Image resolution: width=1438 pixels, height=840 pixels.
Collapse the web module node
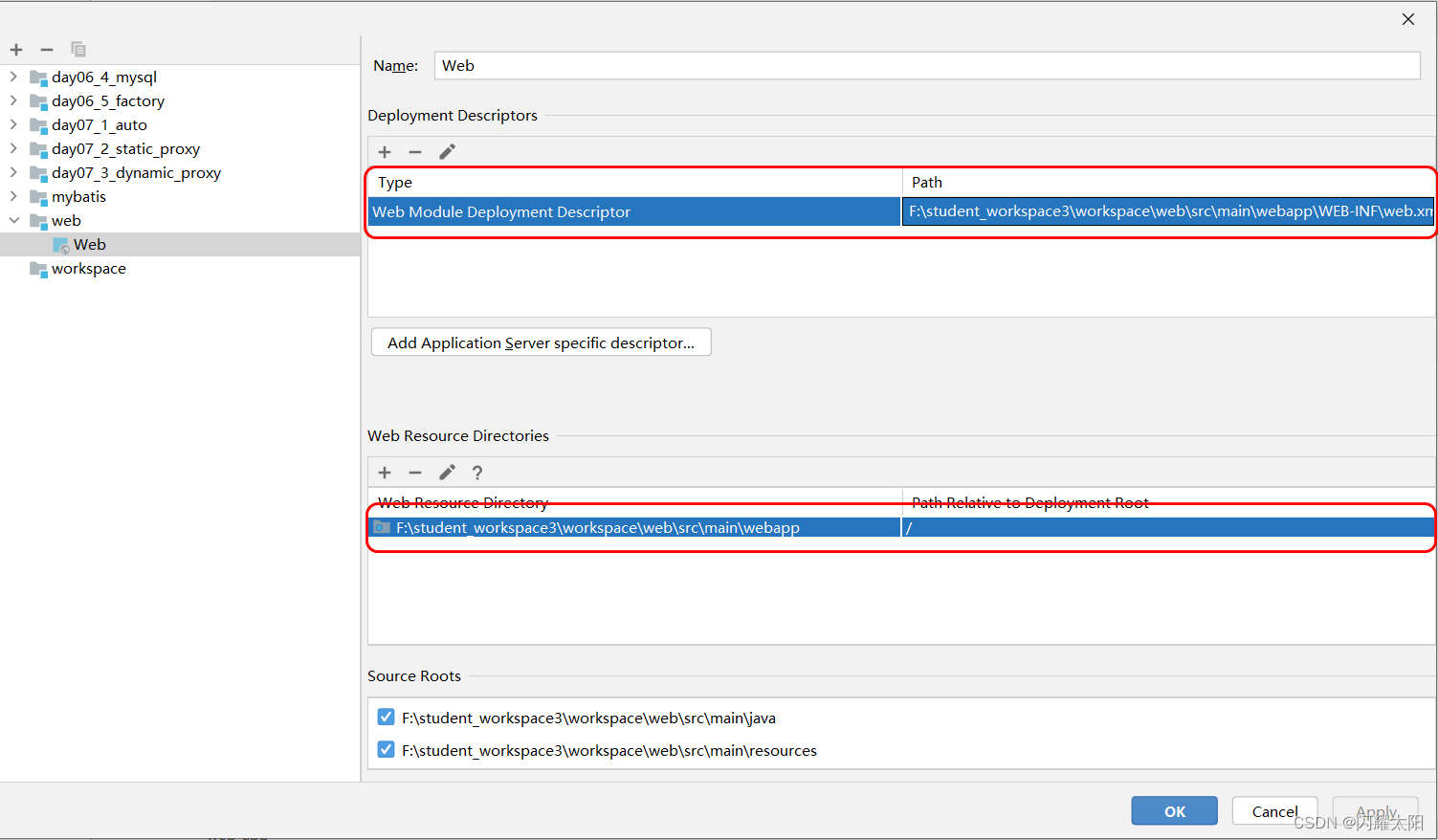pyautogui.click(x=13, y=220)
